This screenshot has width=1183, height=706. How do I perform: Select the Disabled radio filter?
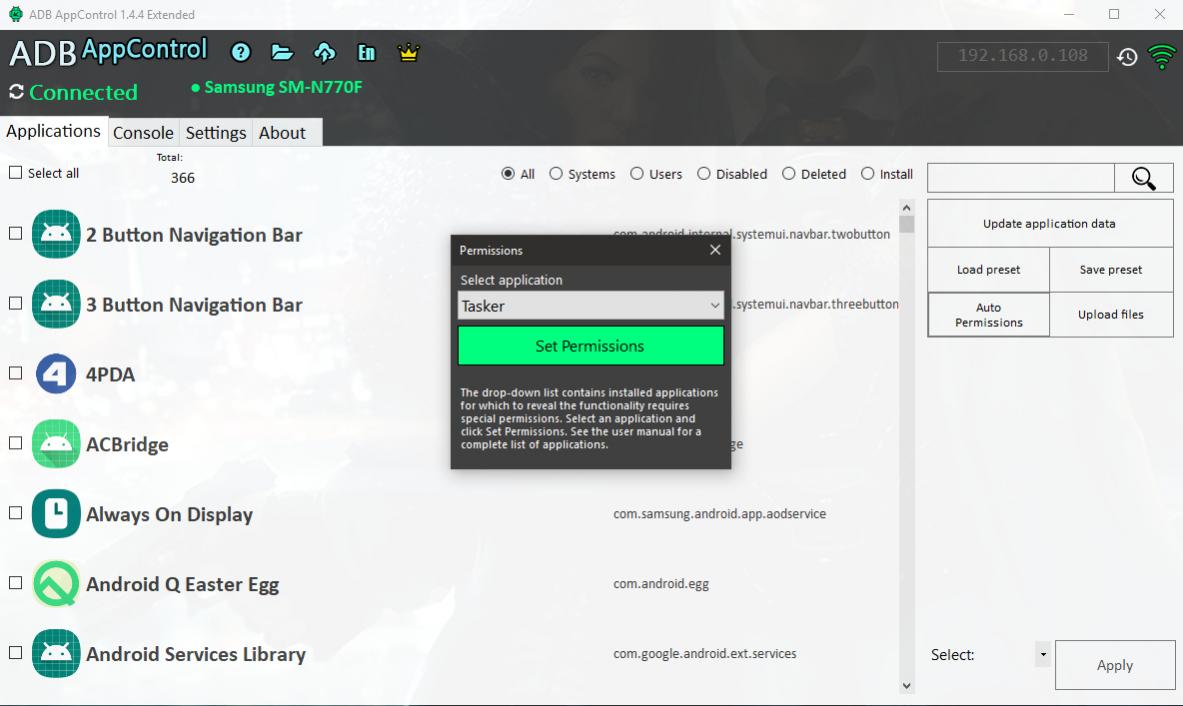(704, 174)
